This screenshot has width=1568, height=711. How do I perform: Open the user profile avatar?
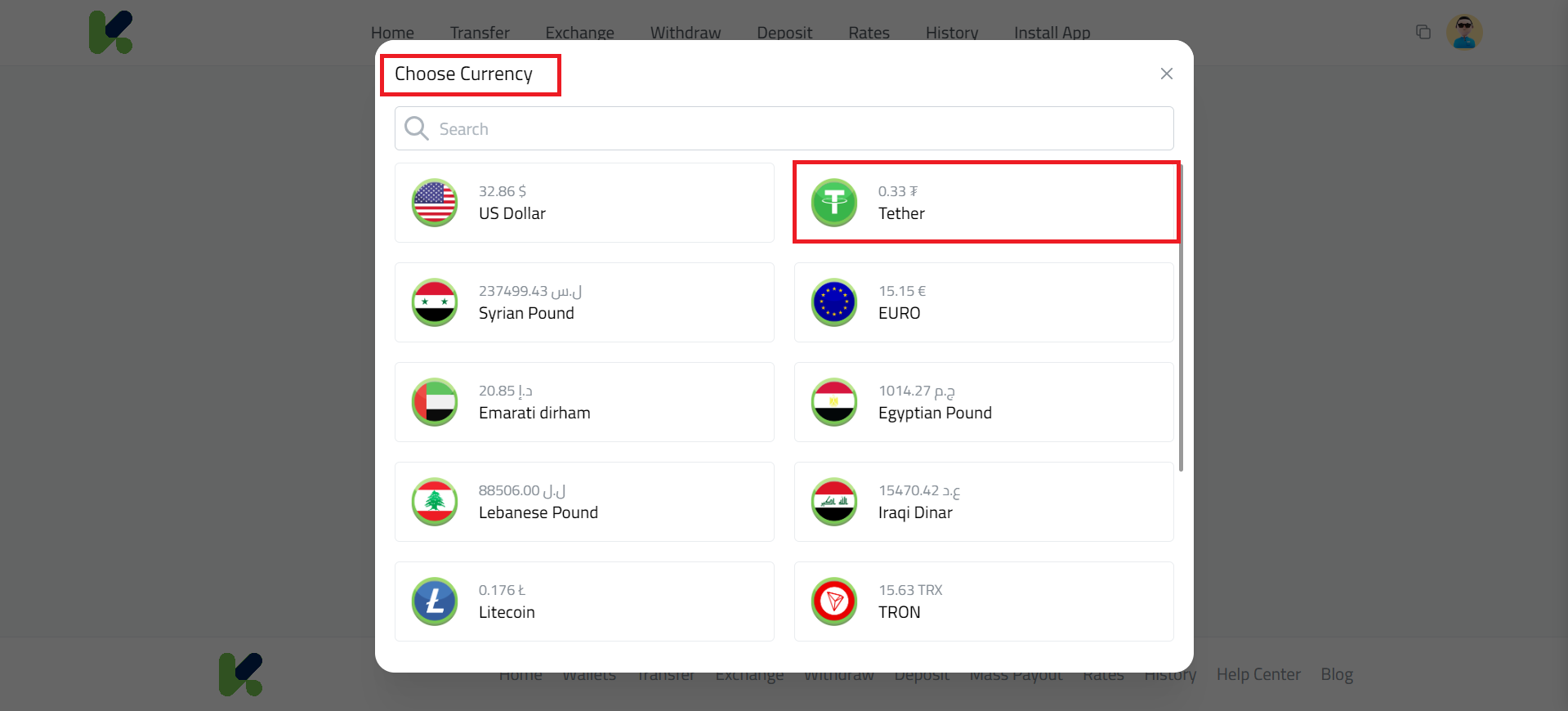tap(1464, 33)
